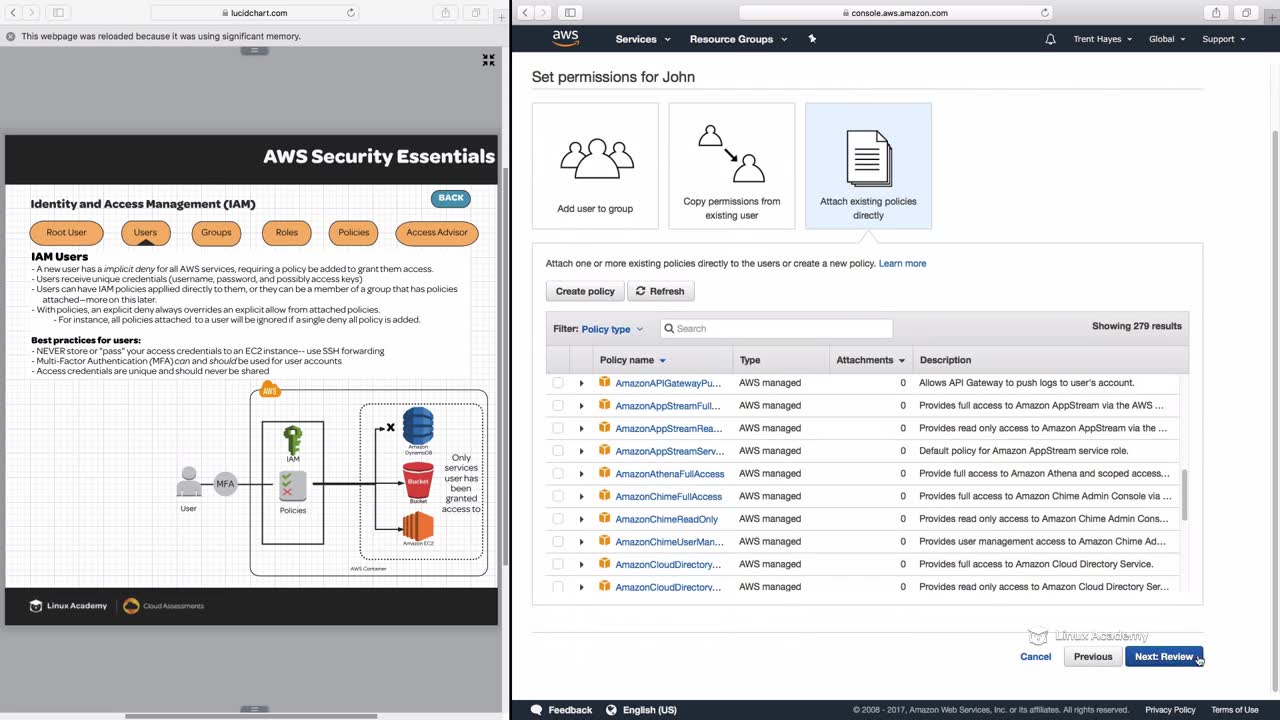Screen dimensions: 1280x720
Task: Open the Learn more link
Action: point(902,264)
